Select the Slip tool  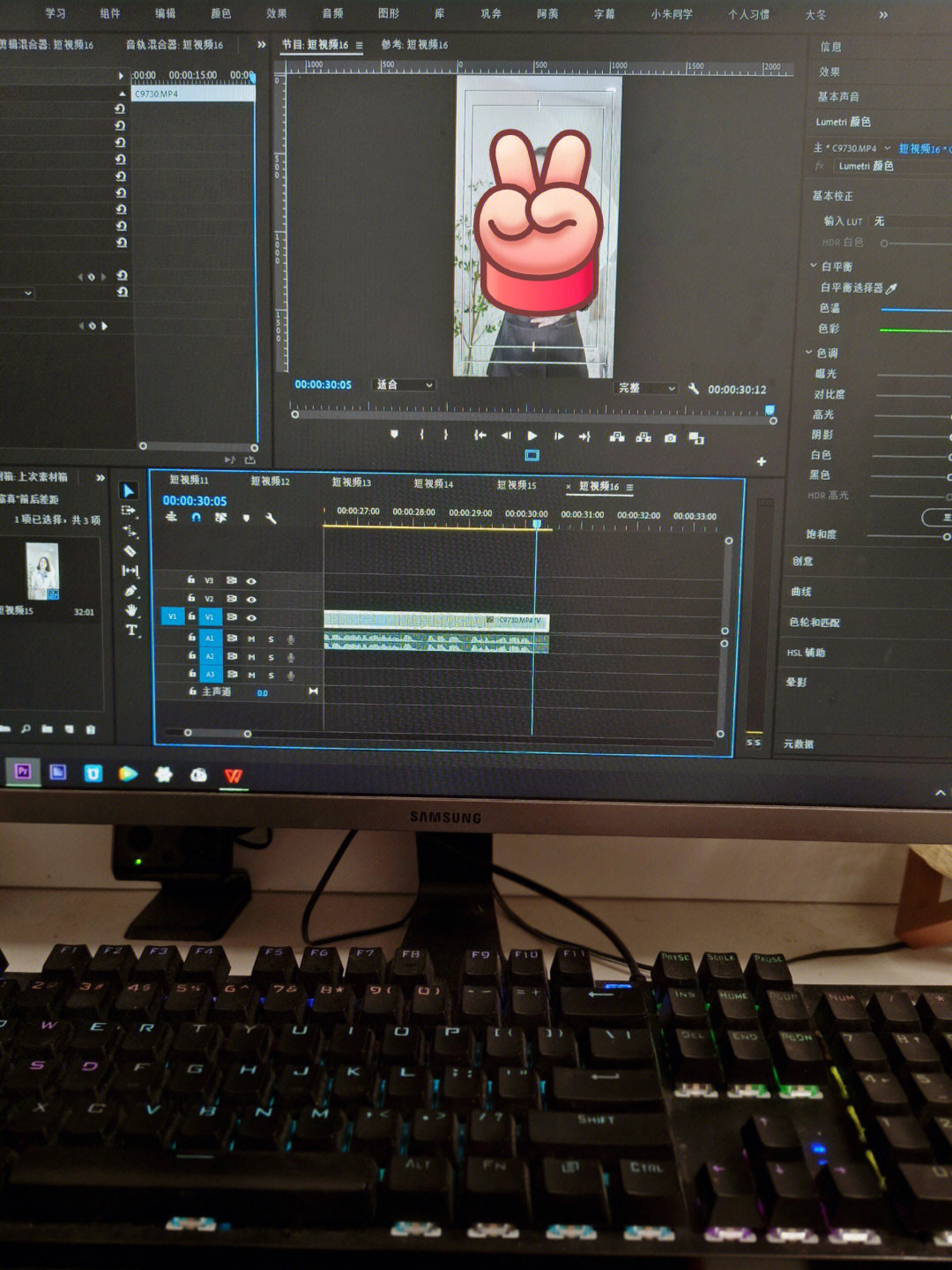click(130, 571)
